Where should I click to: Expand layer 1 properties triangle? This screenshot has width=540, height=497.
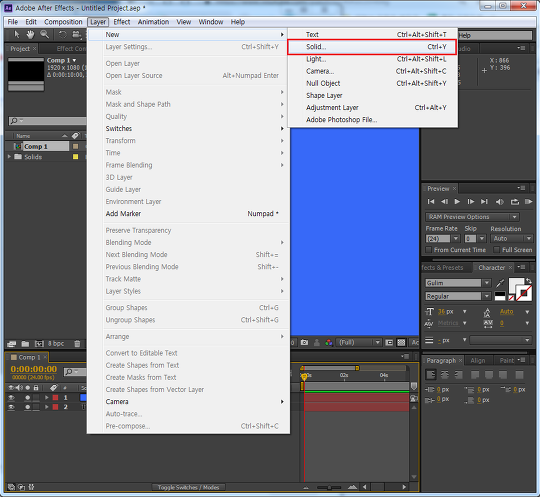click(x=47, y=397)
